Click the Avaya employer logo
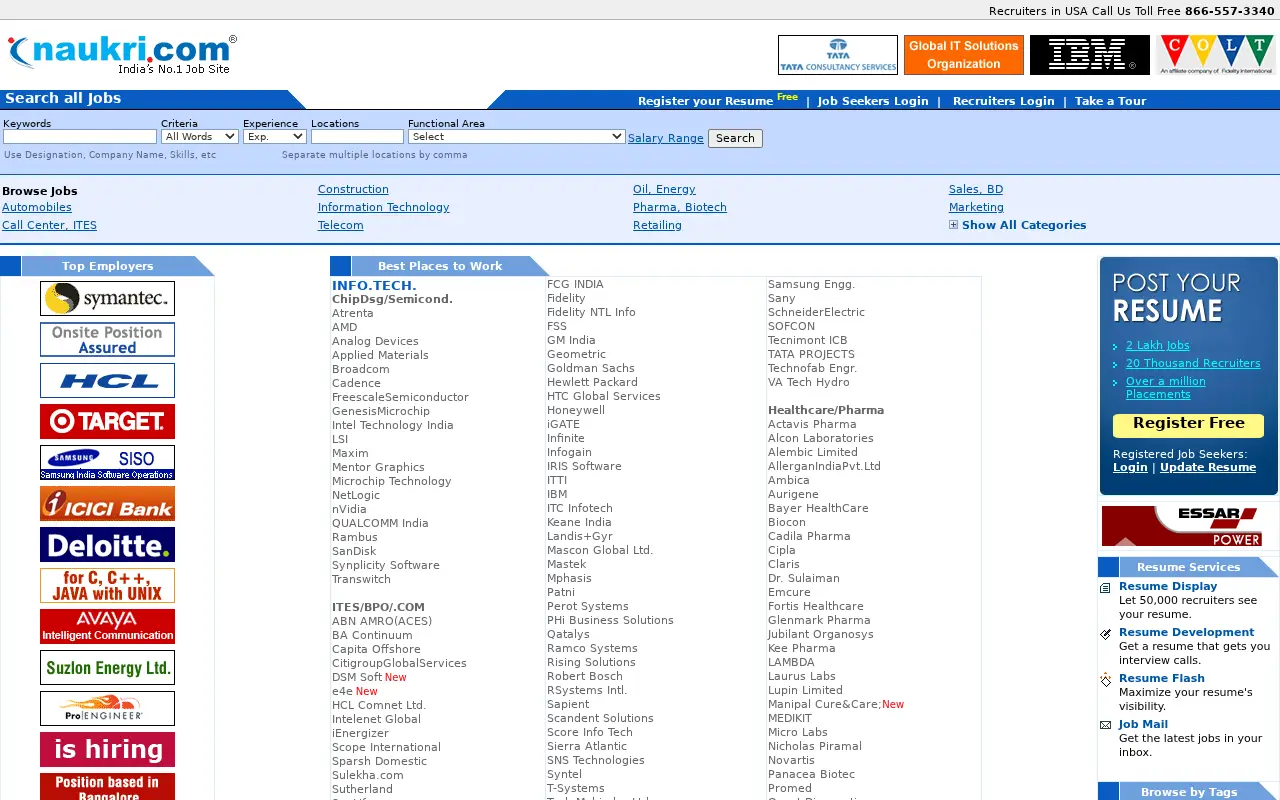 pyautogui.click(x=107, y=626)
